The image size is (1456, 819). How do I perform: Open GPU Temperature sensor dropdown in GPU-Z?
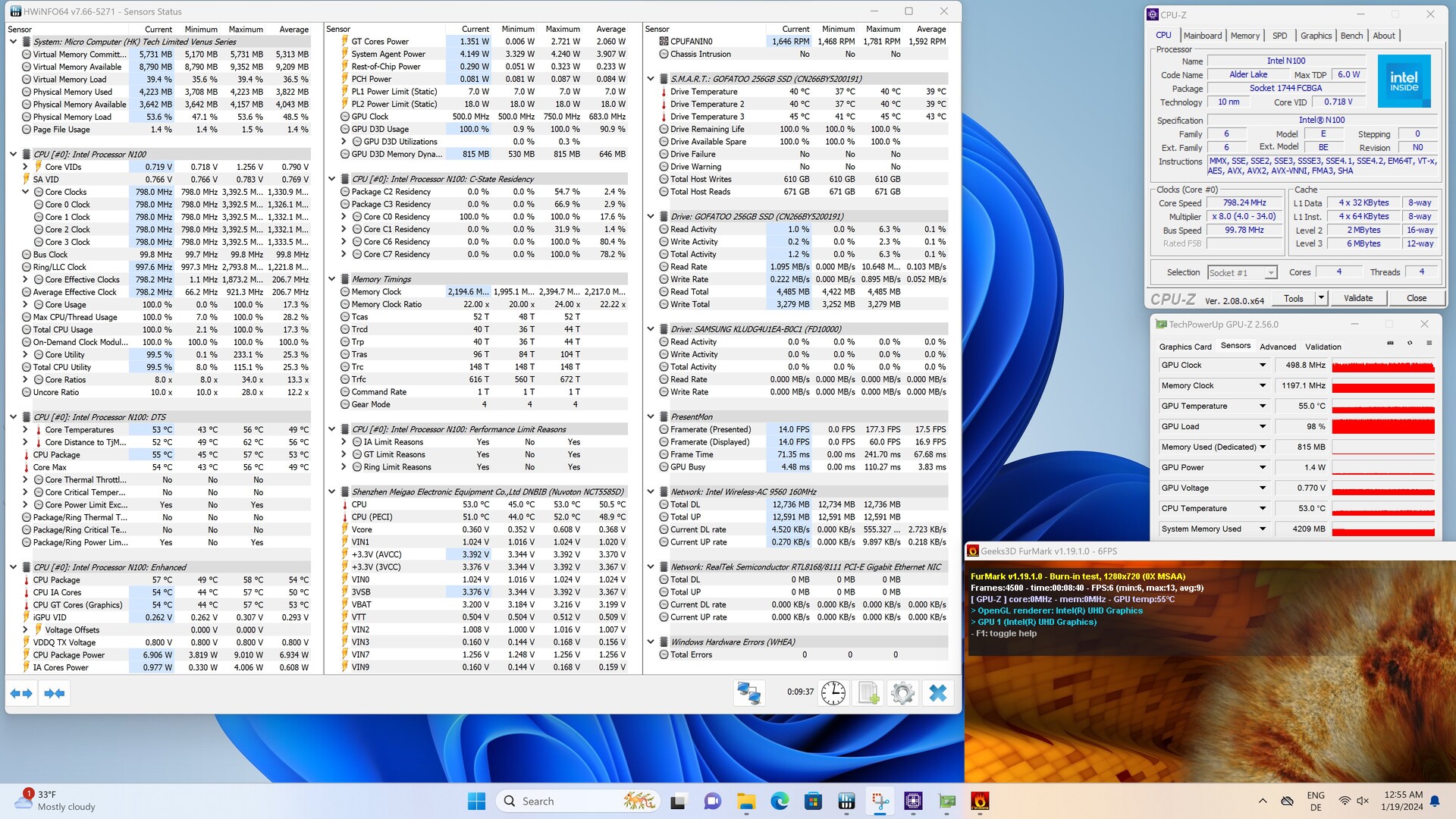pos(1263,406)
